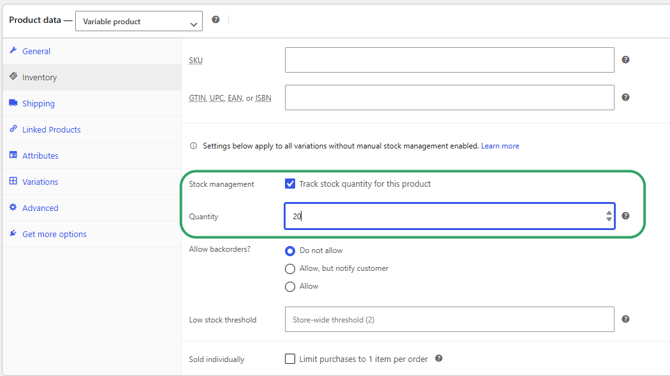
Task: Click into the SKU input field
Action: pyautogui.click(x=450, y=60)
